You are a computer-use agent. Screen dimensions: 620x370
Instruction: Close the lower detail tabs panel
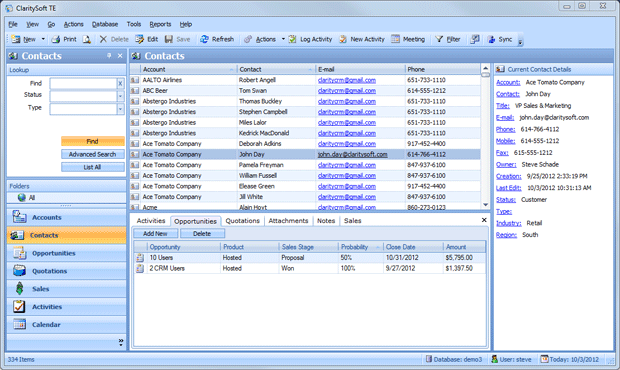coord(484,220)
